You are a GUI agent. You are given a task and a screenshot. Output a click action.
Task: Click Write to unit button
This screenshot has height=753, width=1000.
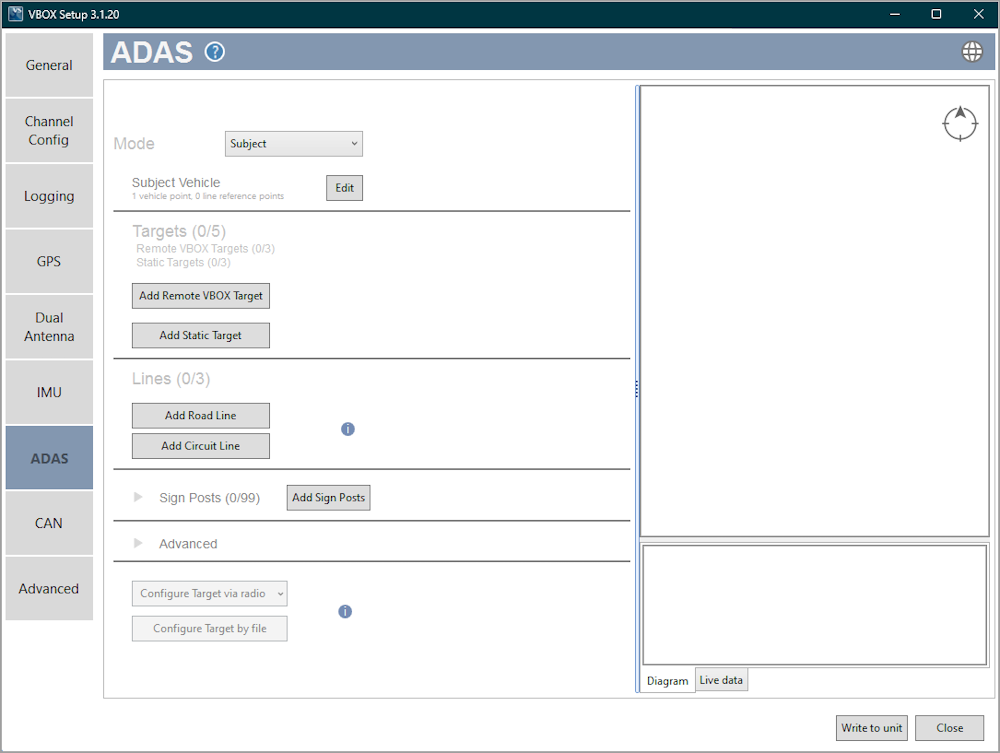click(x=872, y=727)
